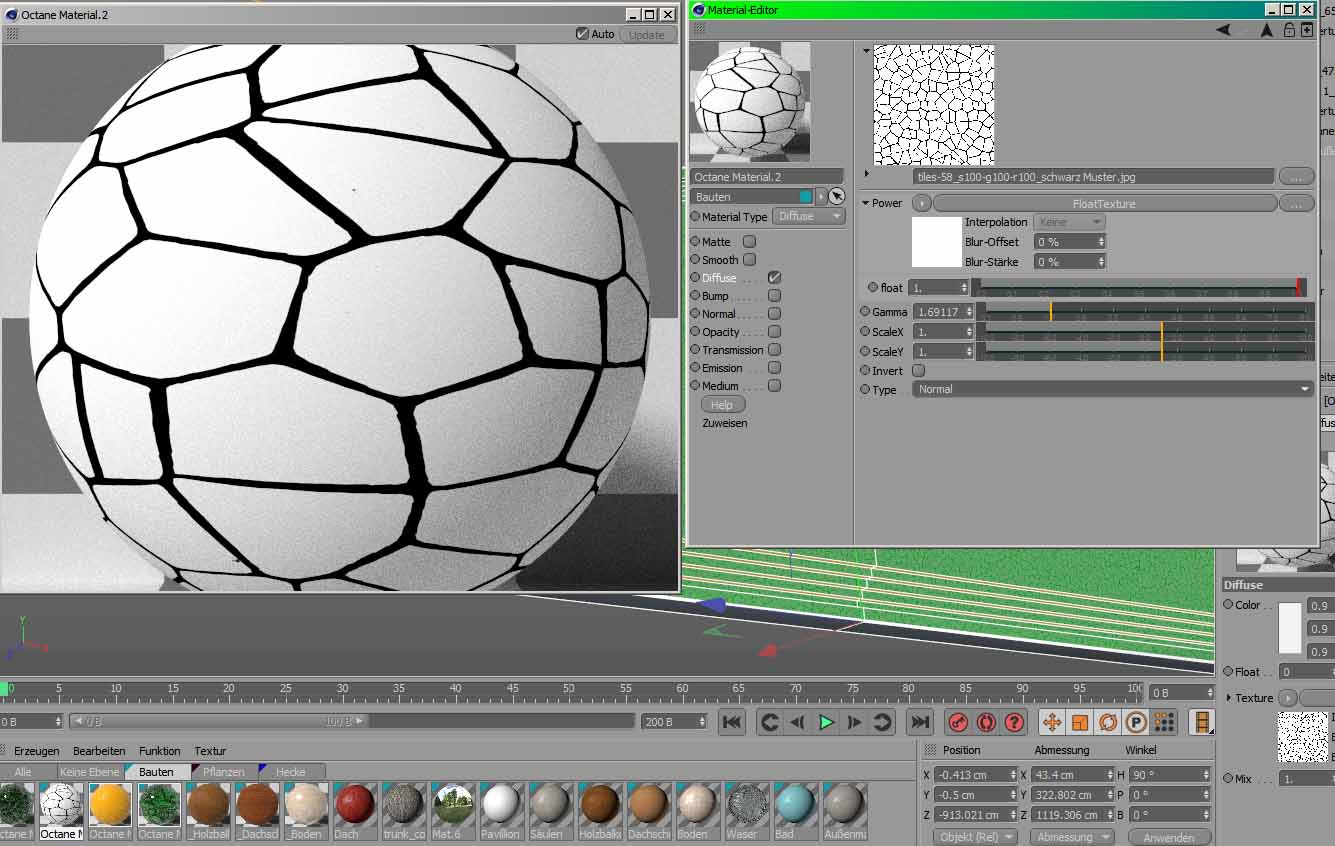1335x846 pixels.
Task: Enable the Bump channel
Action: (x=774, y=296)
